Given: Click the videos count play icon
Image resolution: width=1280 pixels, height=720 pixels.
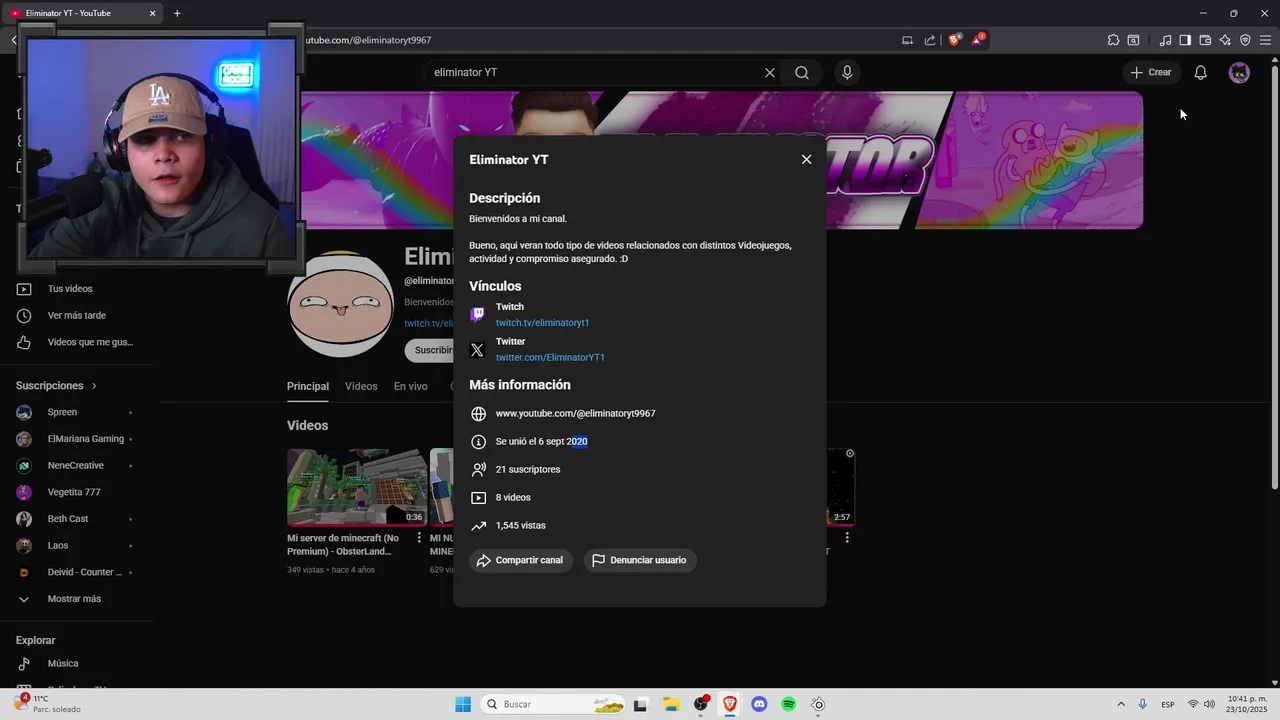Looking at the screenshot, I should [478, 498].
